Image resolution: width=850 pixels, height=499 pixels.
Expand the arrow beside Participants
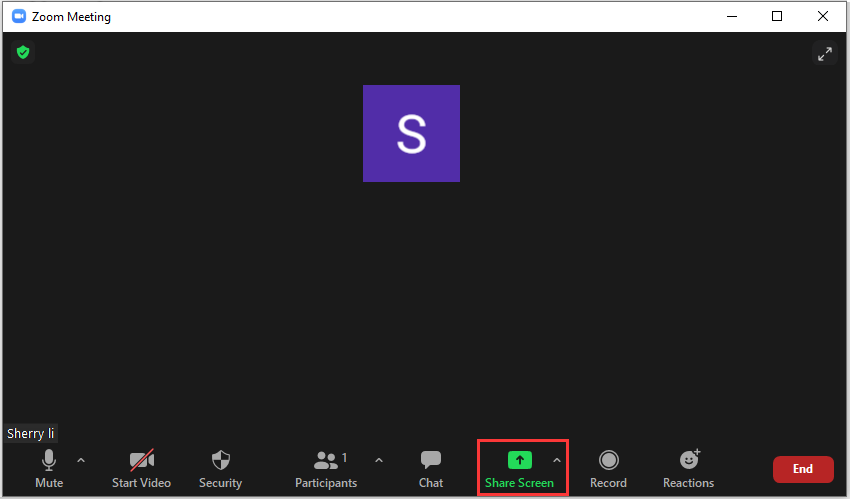point(379,461)
